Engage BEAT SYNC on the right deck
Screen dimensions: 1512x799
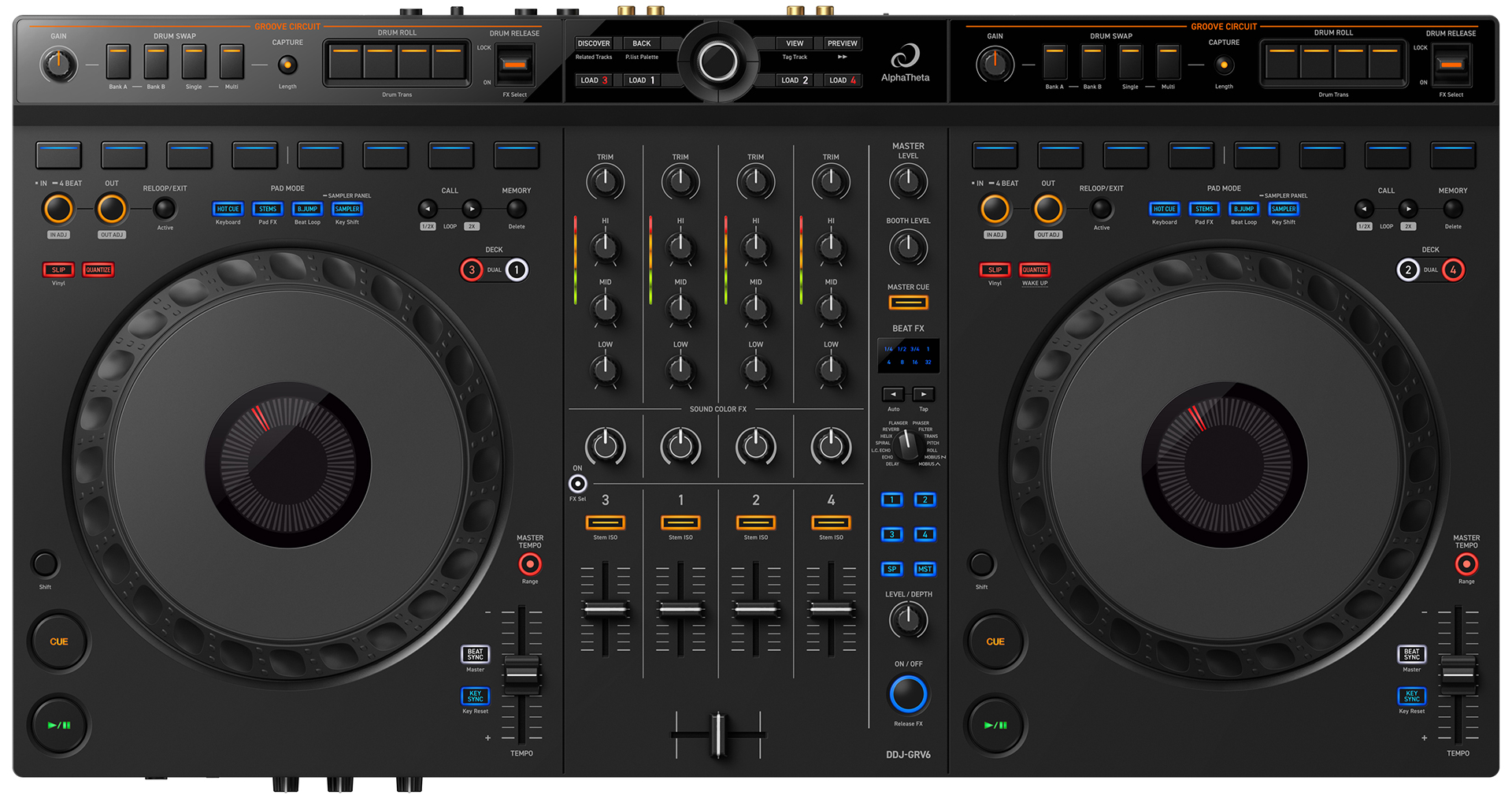[x=1411, y=654]
